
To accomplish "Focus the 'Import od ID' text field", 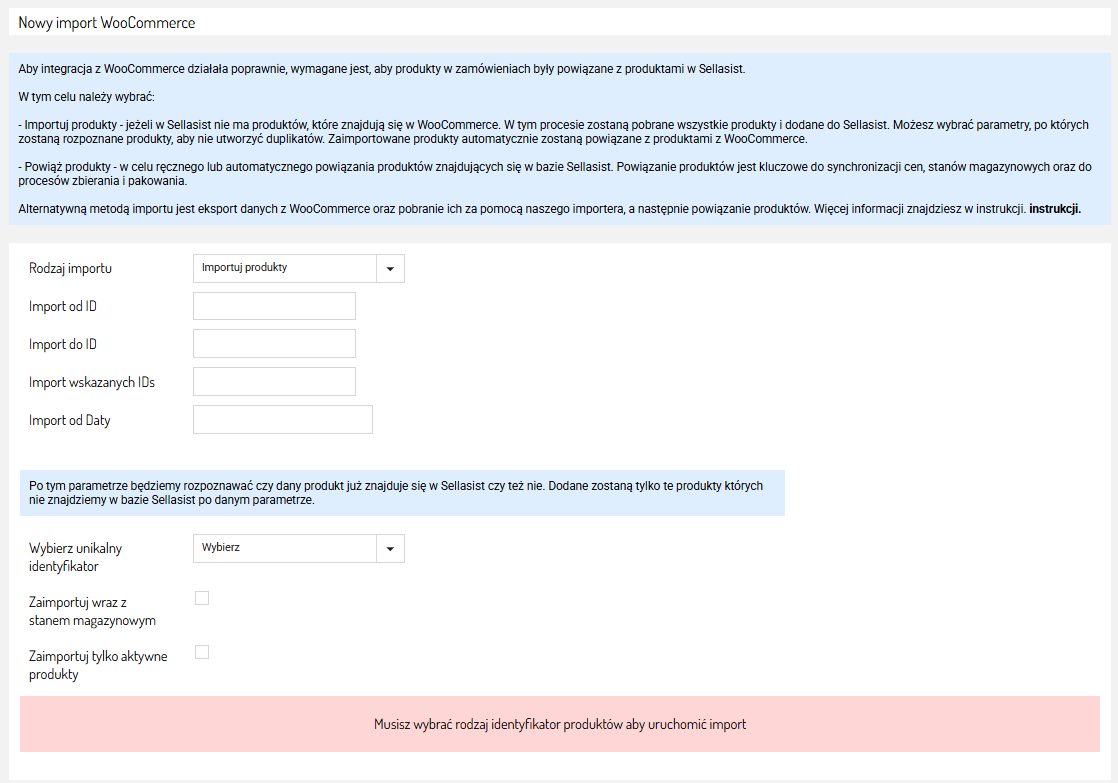I will tap(274, 306).
